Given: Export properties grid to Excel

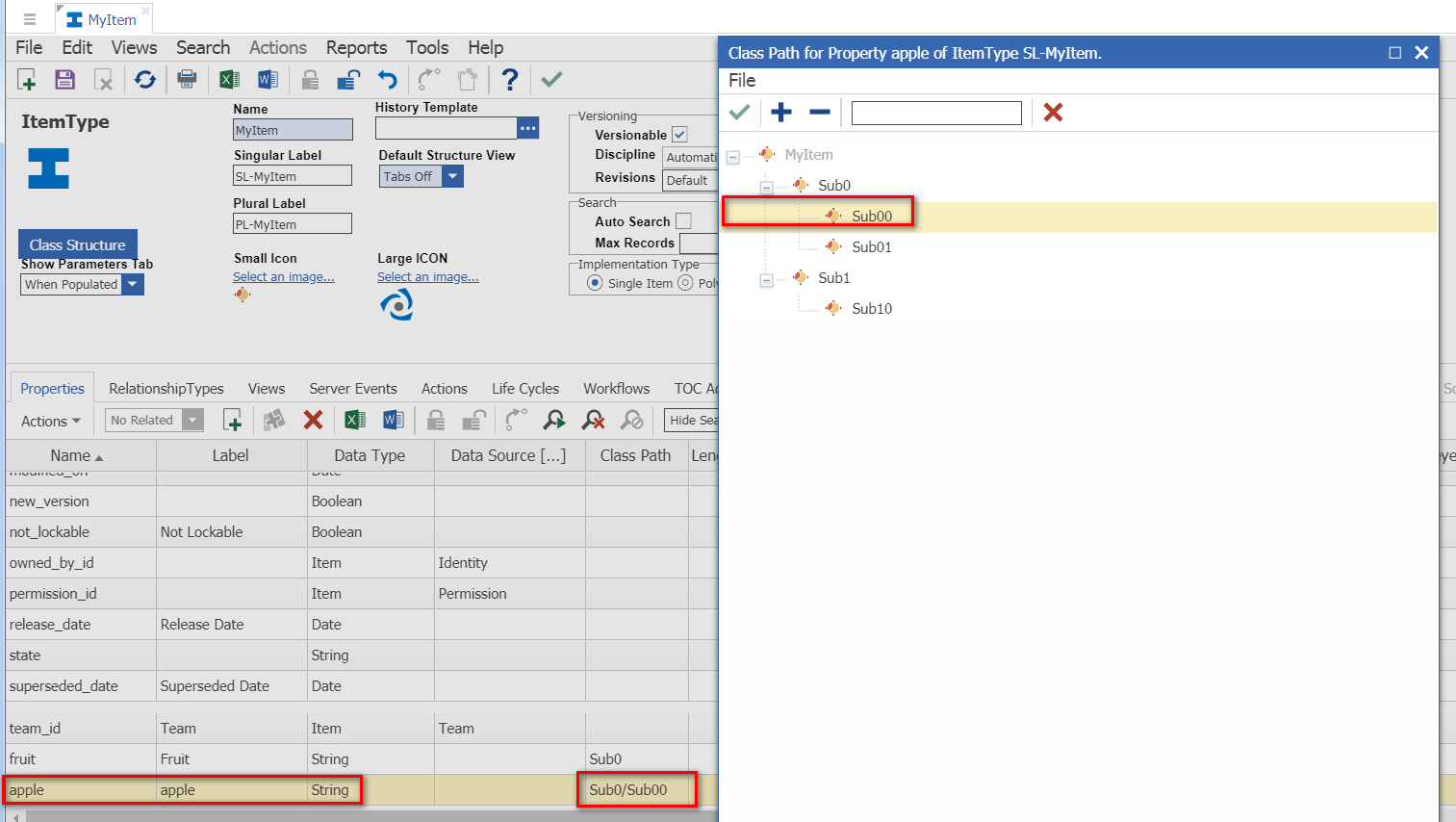Looking at the screenshot, I should (x=355, y=420).
